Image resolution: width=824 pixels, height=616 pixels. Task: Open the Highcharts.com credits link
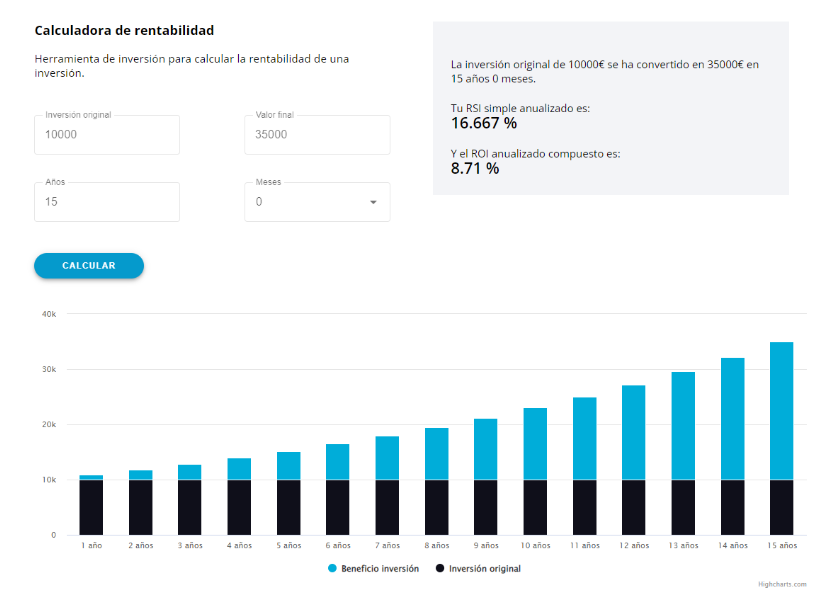pyautogui.click(x=782, y=584)
